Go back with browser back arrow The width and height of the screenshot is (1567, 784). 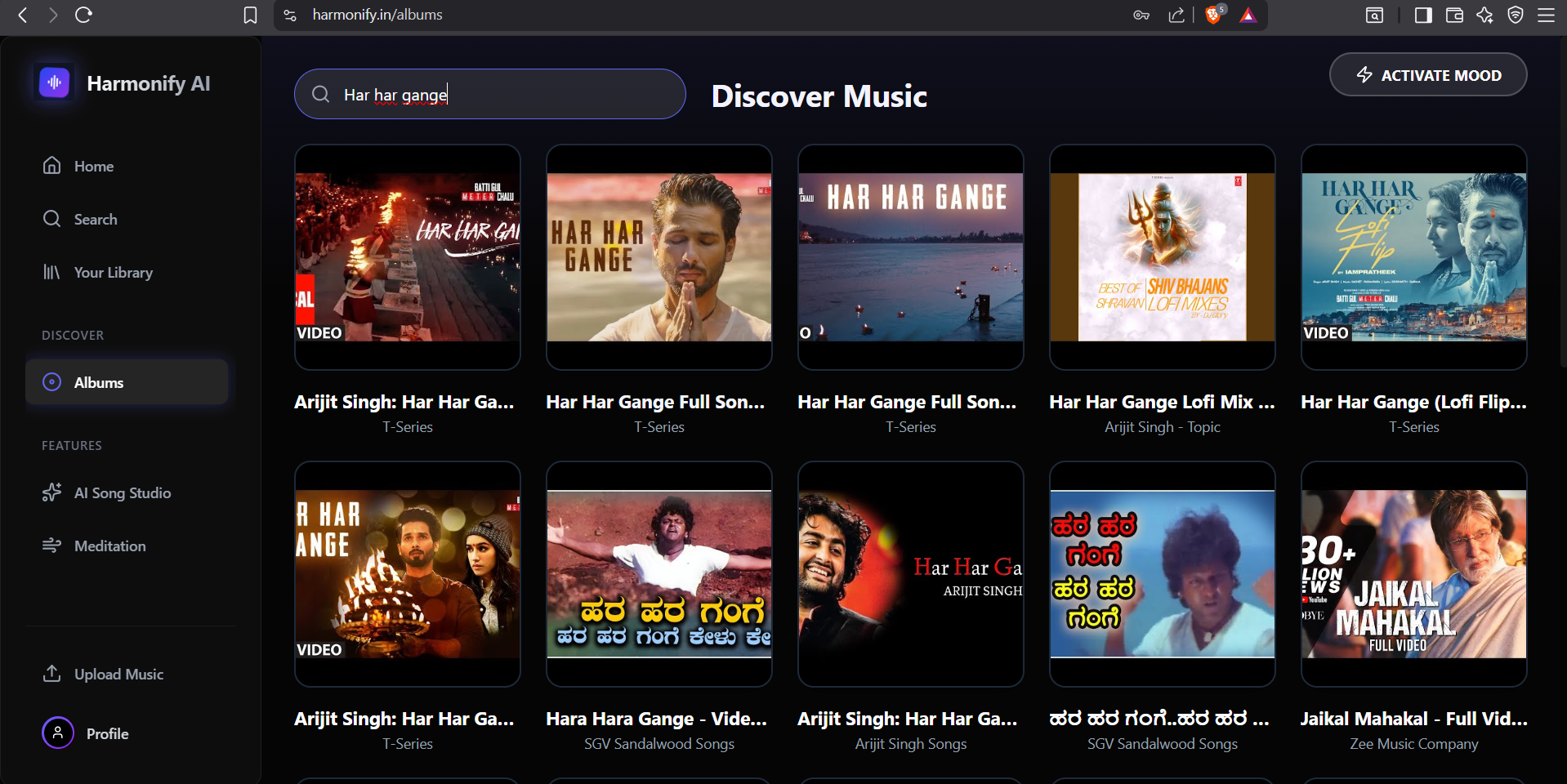[23, 15]
